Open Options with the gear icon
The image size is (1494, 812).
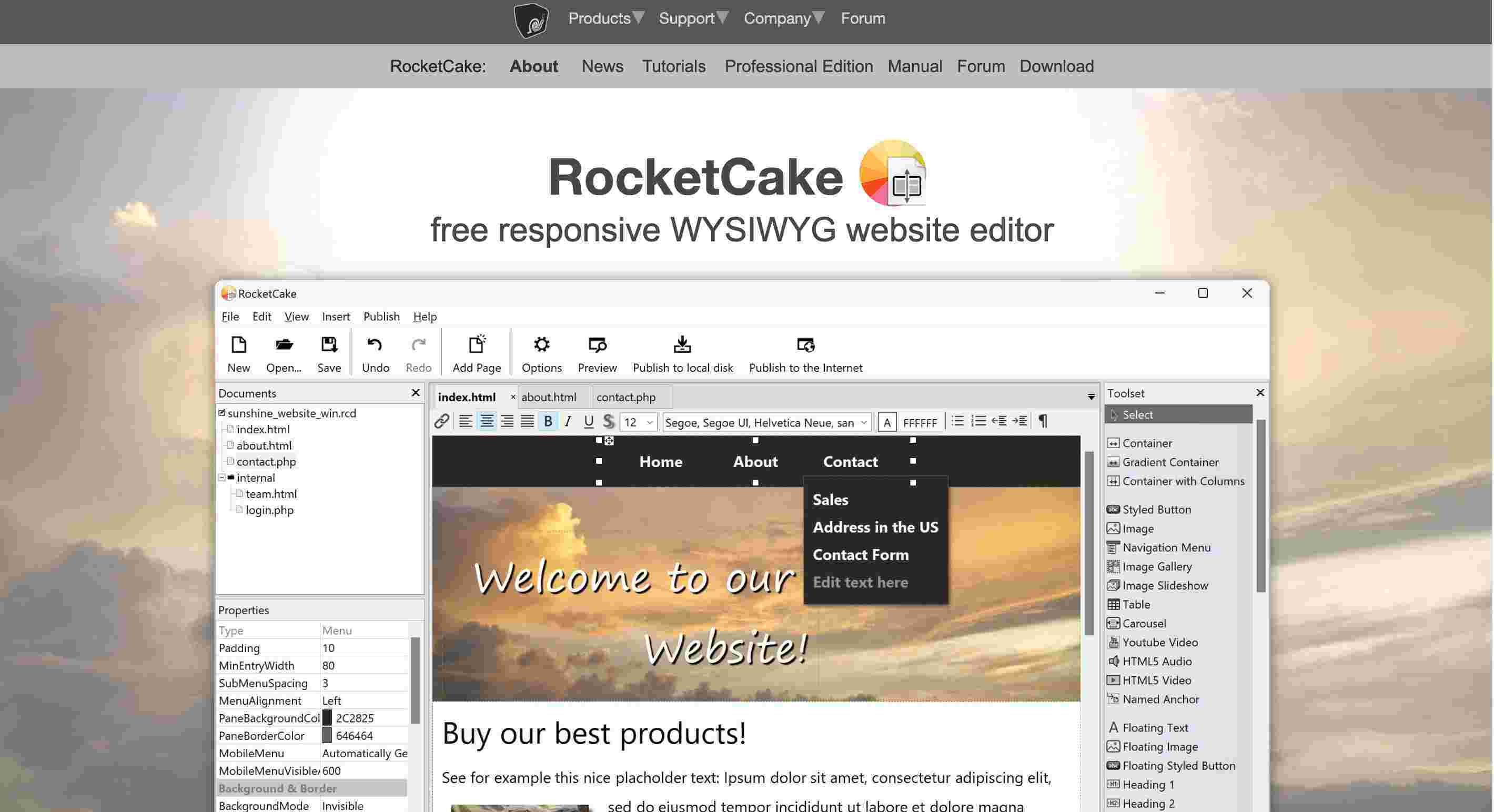(x=542, y=344)
